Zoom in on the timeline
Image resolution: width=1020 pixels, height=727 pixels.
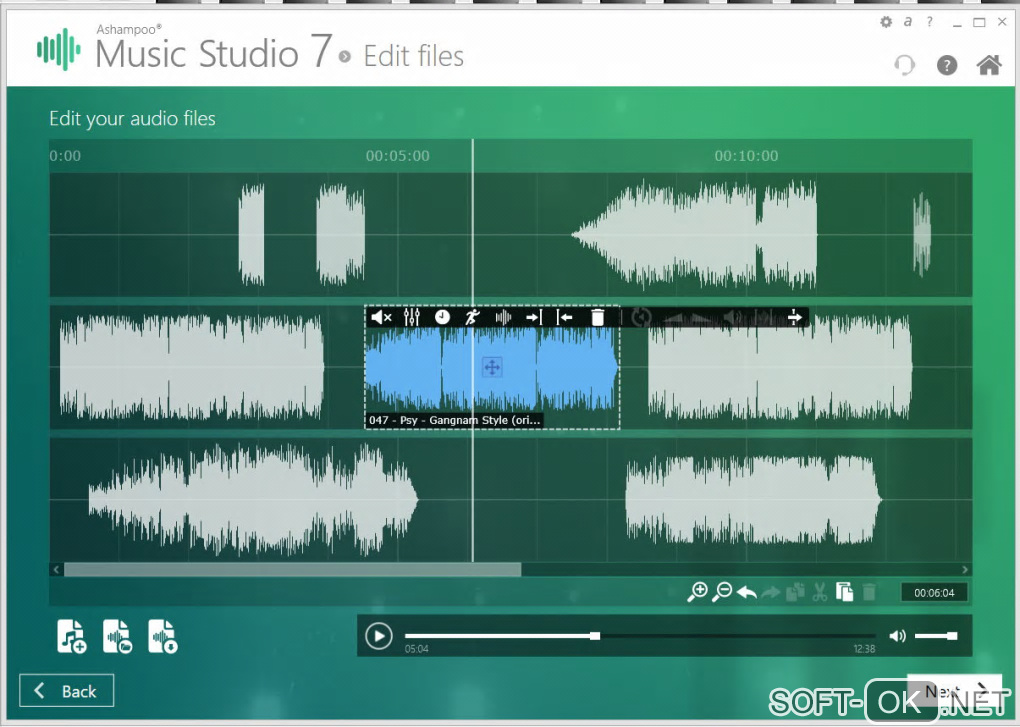(697, 592)
